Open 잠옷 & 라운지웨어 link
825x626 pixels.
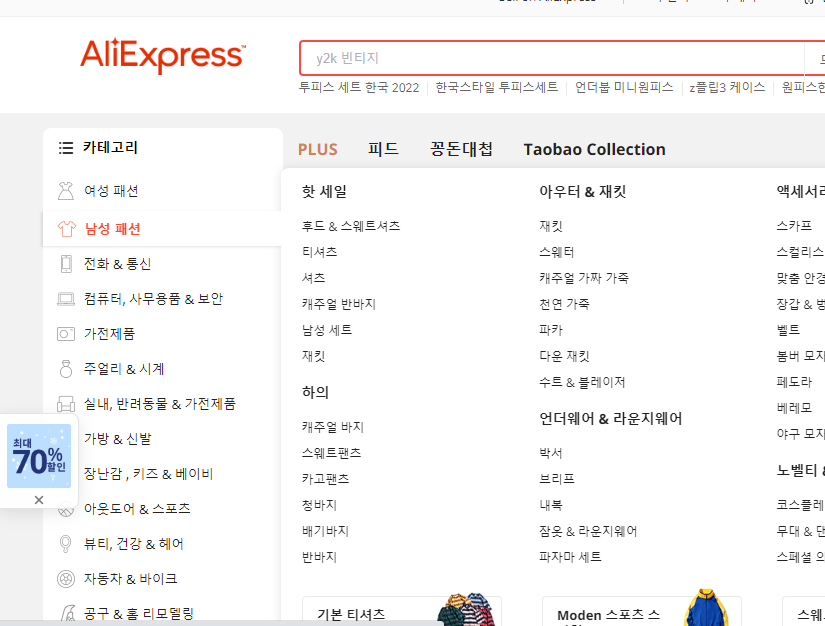click(x=588, y=531)
